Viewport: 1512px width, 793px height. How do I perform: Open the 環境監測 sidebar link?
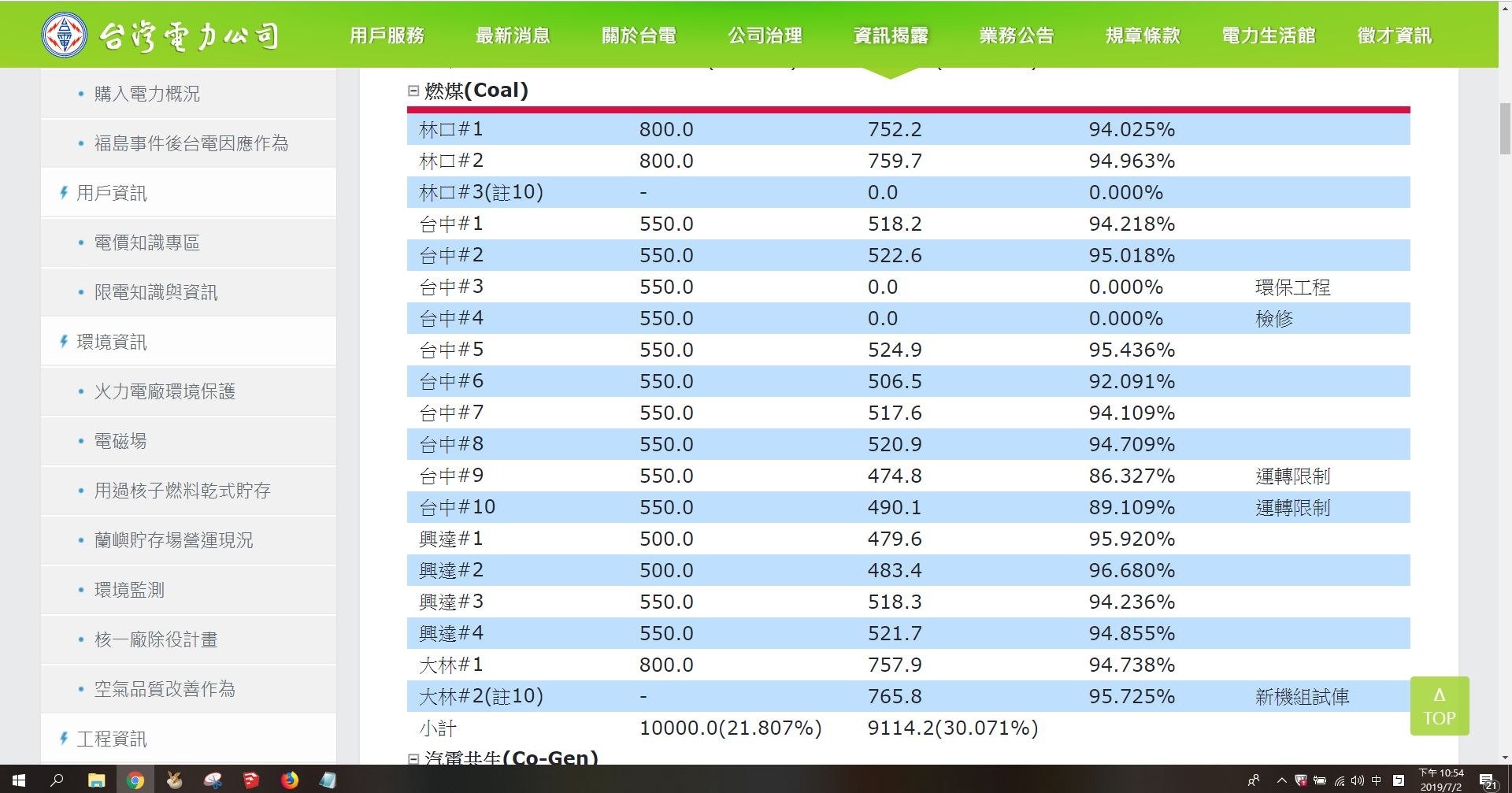(x=129, y=590)
